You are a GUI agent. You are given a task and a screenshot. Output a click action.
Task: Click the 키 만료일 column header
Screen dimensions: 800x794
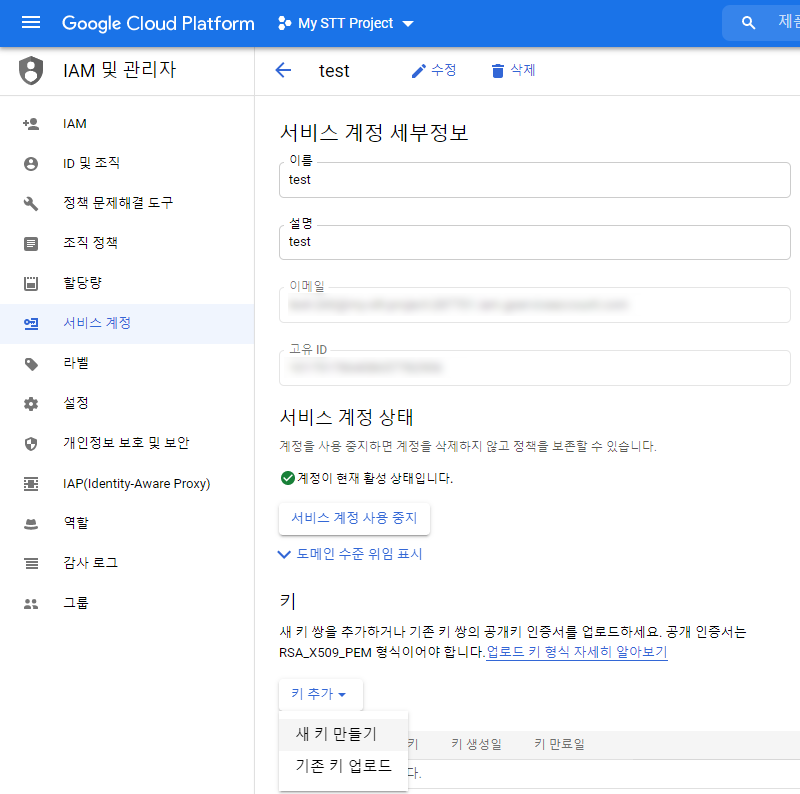[559, 745]
